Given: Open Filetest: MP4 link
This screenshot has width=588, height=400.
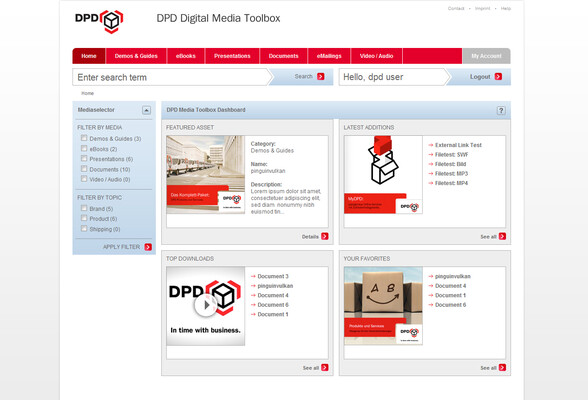Looking at the screenshot, I should point(452,183).
